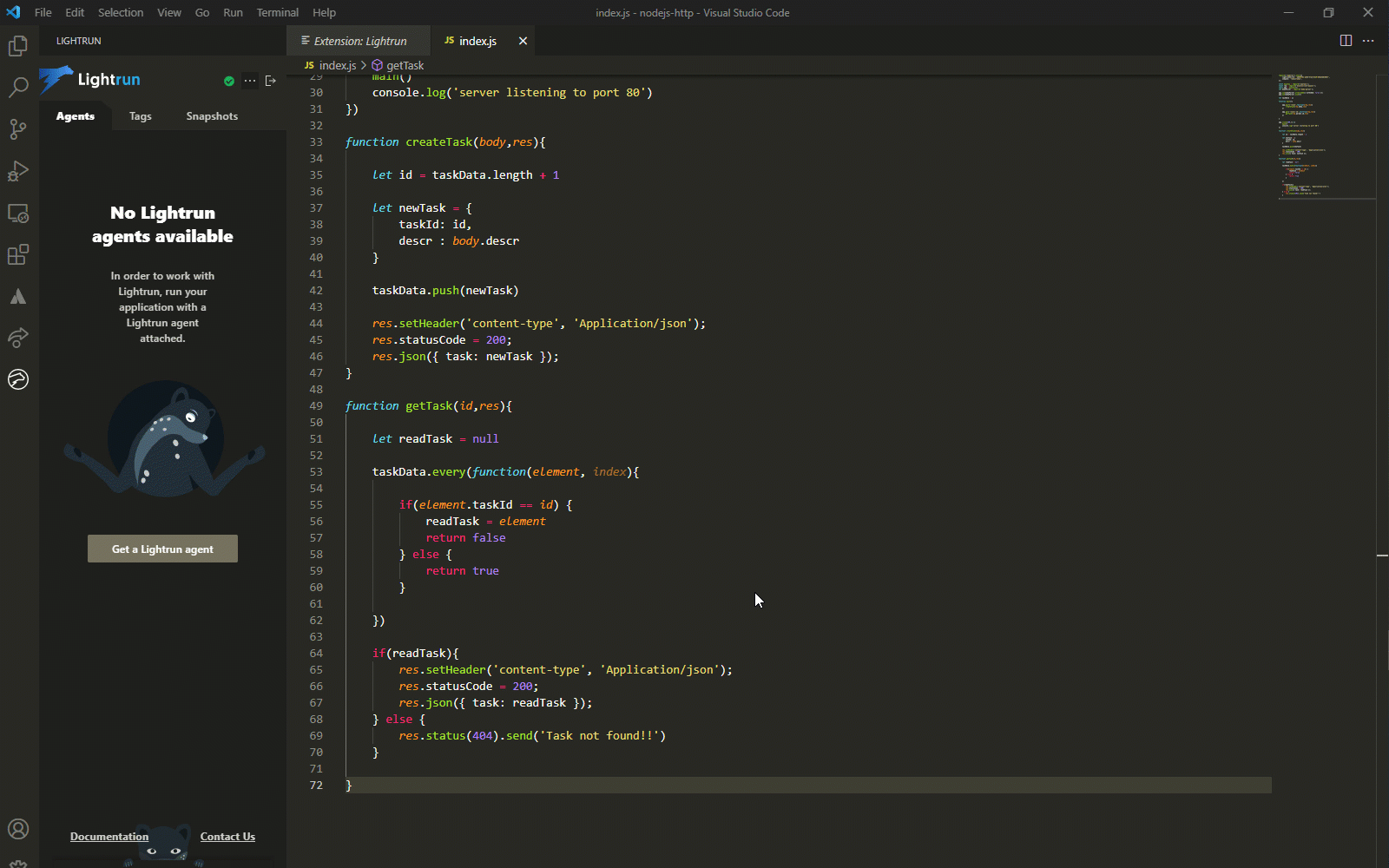Switch to the Tags tab

(x=140, y=115)
